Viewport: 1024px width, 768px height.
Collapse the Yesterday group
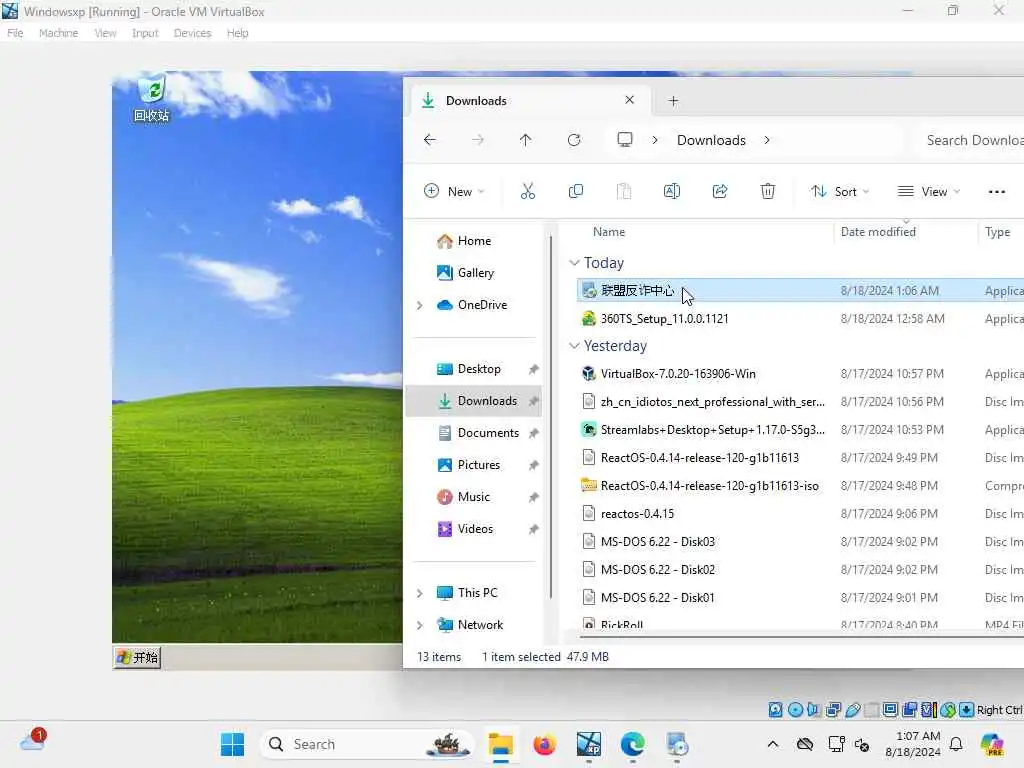[574, 345]
